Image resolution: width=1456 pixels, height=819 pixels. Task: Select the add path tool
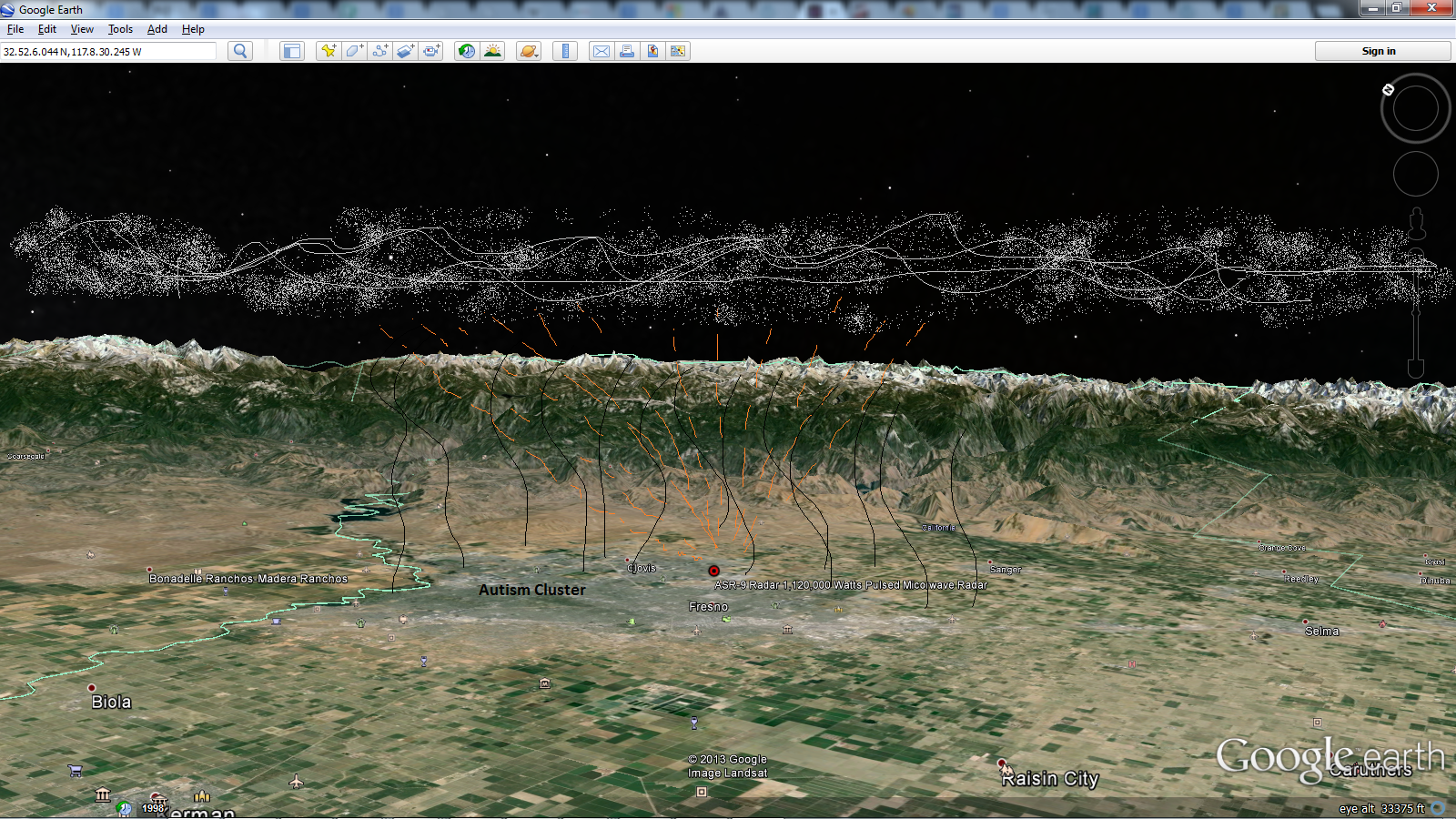pos(380,51)
